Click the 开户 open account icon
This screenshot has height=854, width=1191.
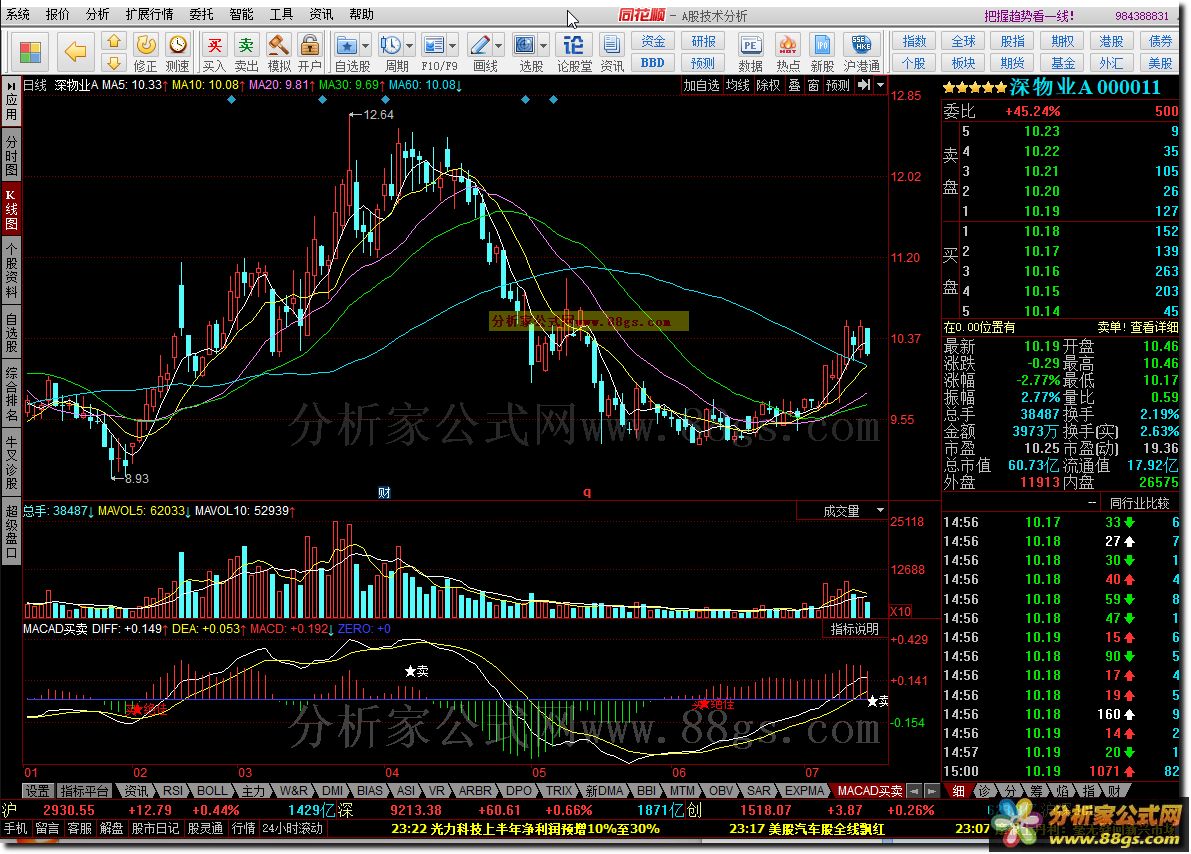[x=309, y=52]
